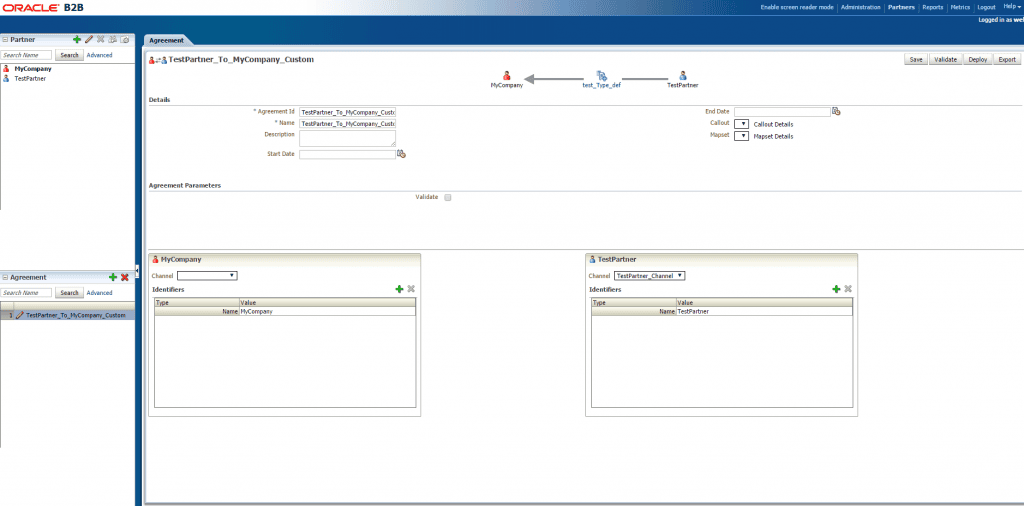The image size is (1024, 506).
Task: Remove identifier in MyCompany box
Action: click(x=411, y=289)
